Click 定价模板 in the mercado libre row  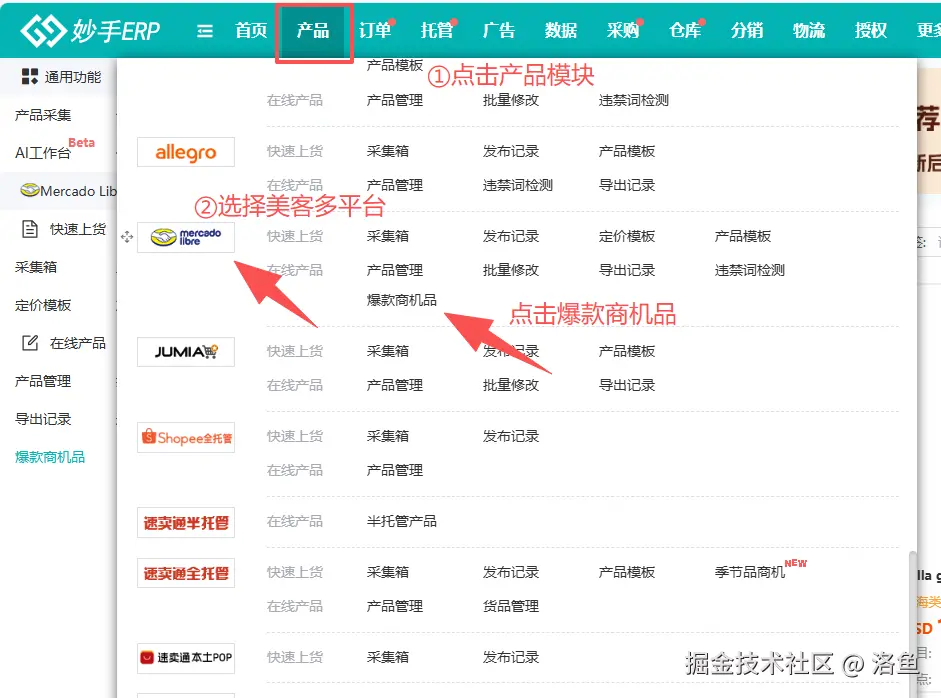(x=627, y=236)
